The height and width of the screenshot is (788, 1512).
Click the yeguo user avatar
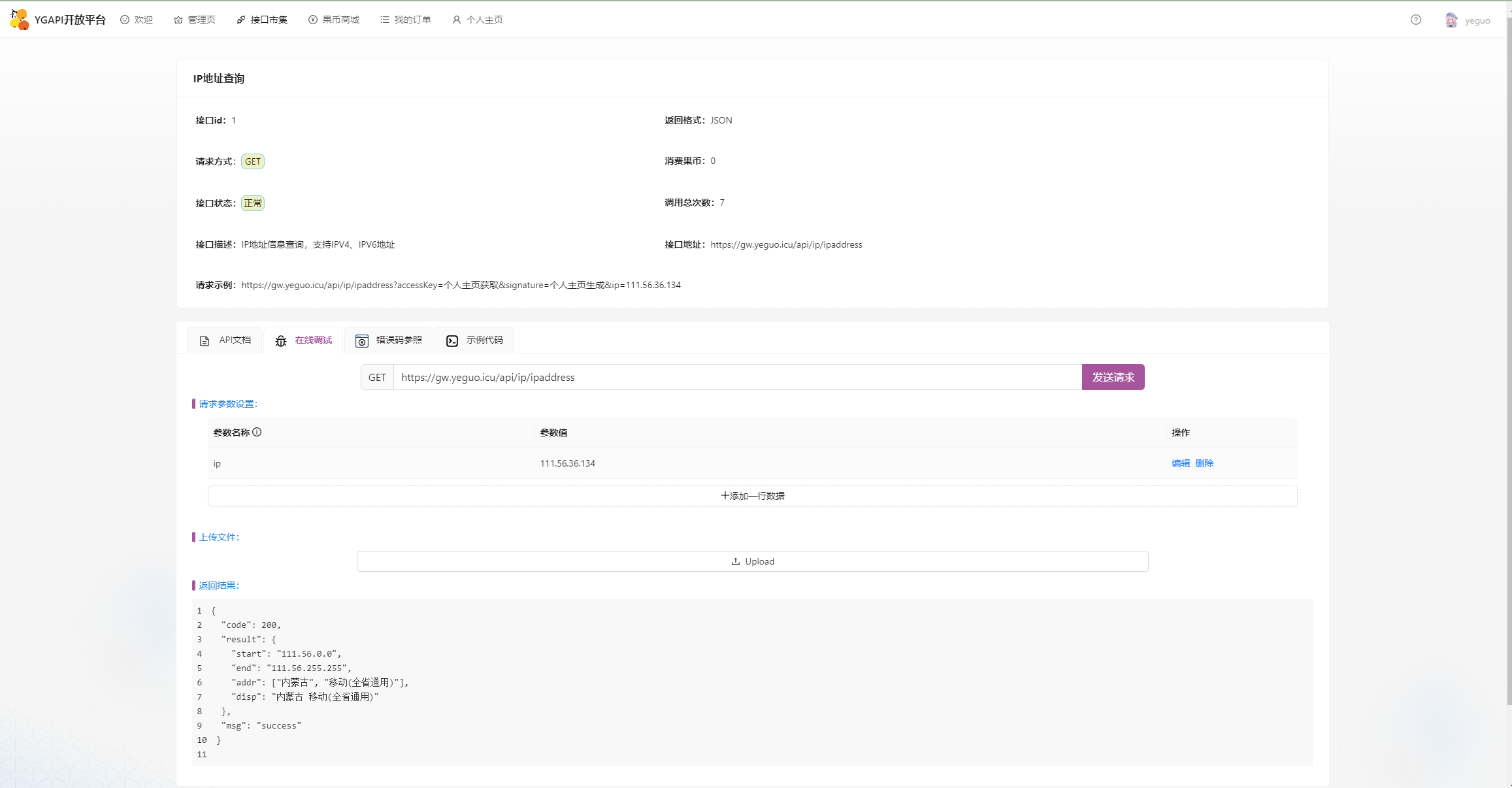click(1451, 20)
